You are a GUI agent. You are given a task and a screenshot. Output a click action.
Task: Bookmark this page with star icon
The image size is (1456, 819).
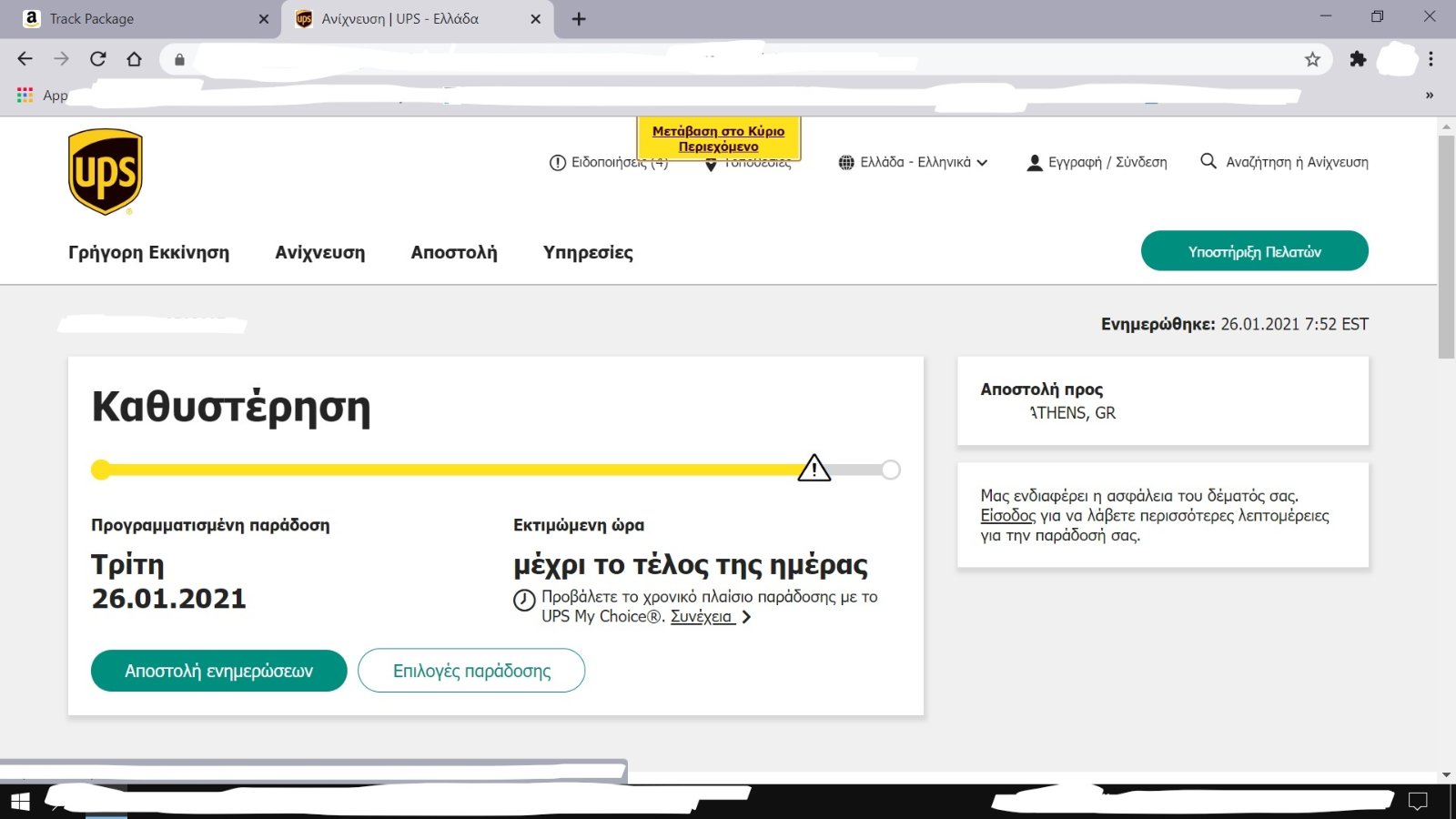click(1312, 59)
